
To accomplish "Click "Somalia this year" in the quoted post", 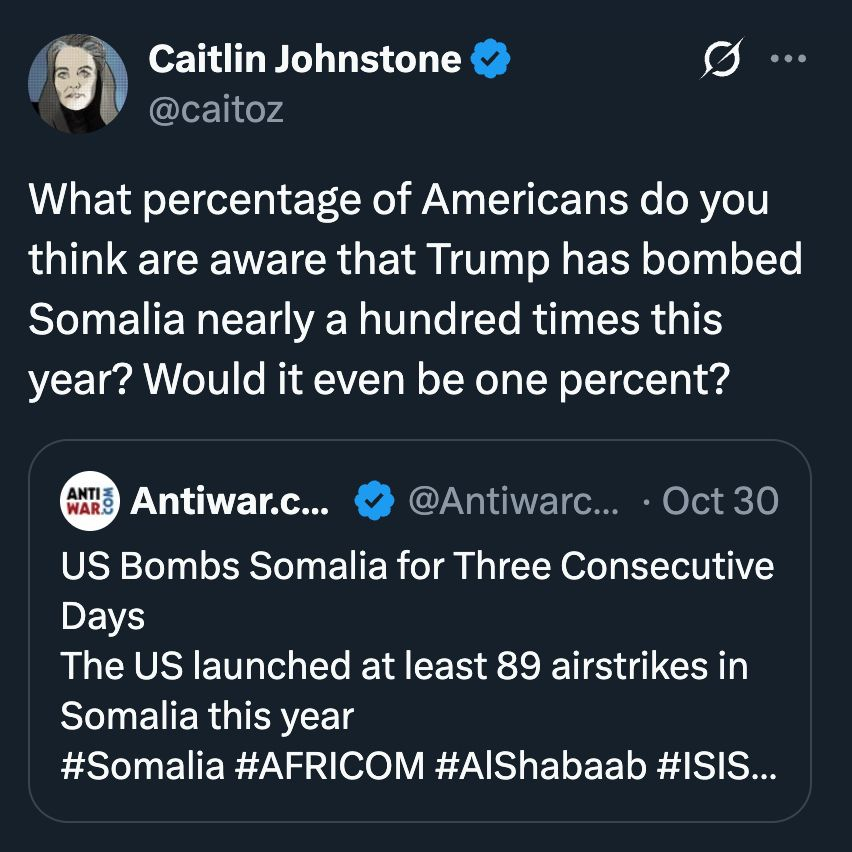I will (207, 716).
